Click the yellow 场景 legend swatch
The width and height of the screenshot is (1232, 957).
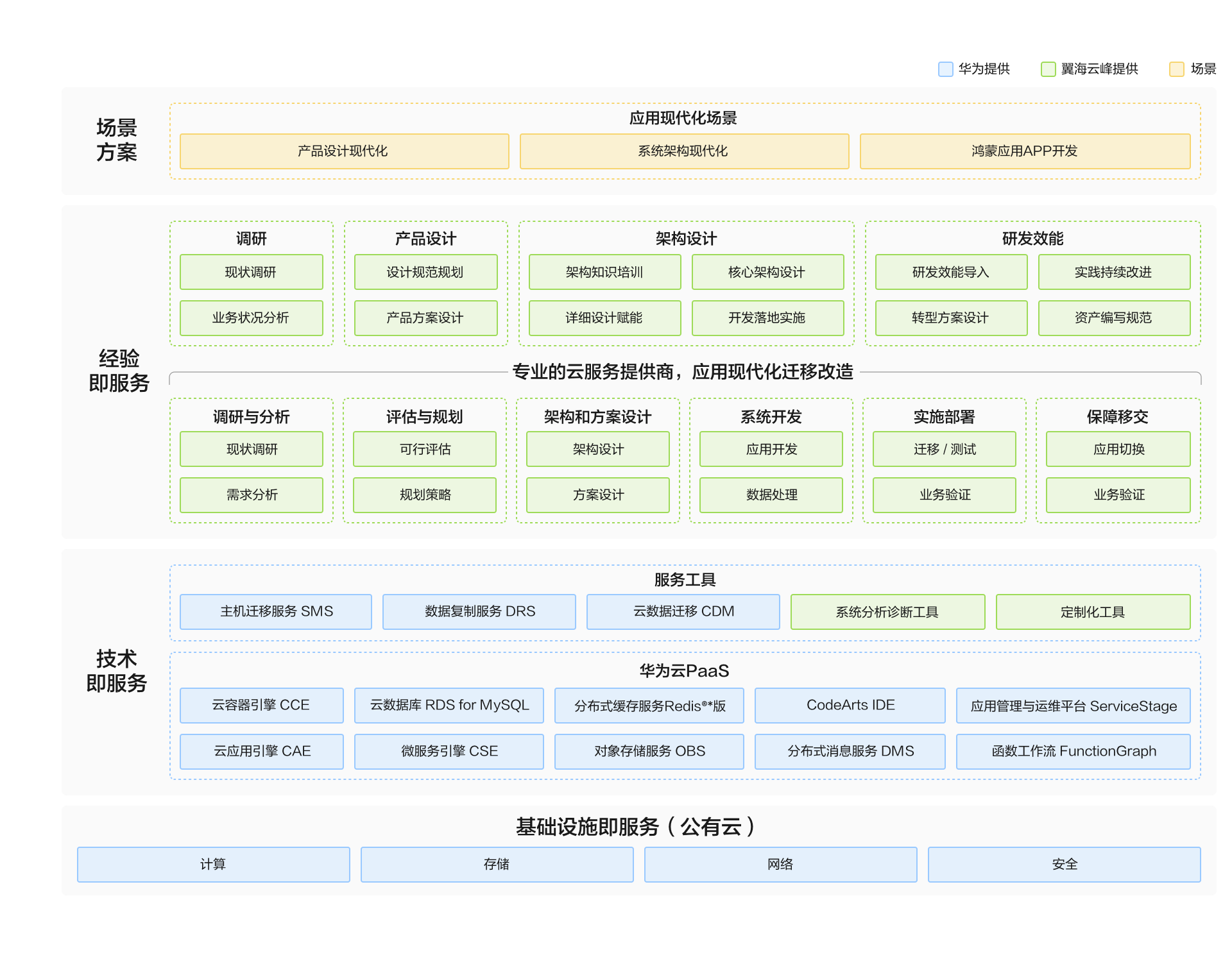pyautogui.click(x=1176, y=69)
